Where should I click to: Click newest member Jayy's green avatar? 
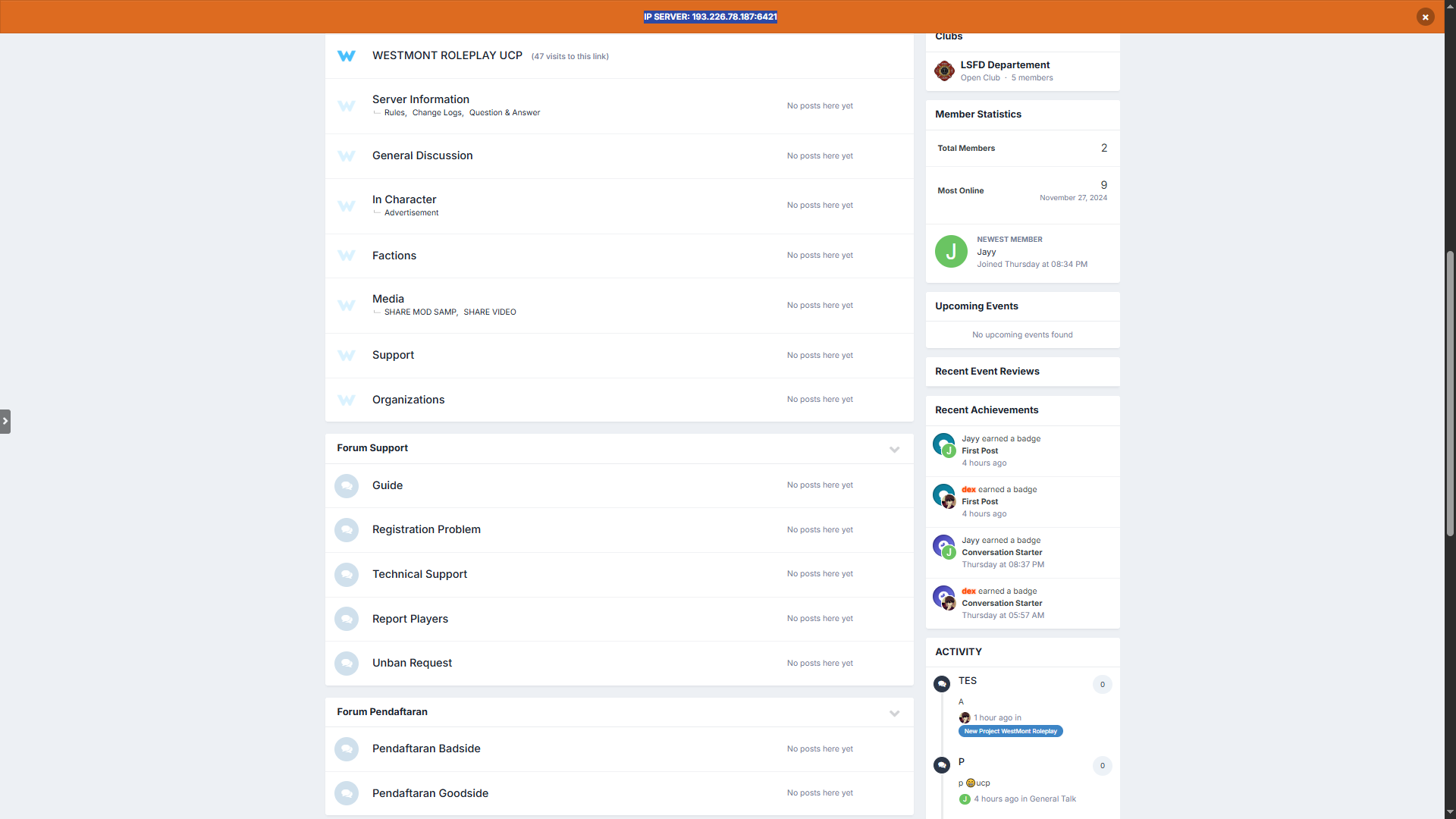[x=951, y=252]
